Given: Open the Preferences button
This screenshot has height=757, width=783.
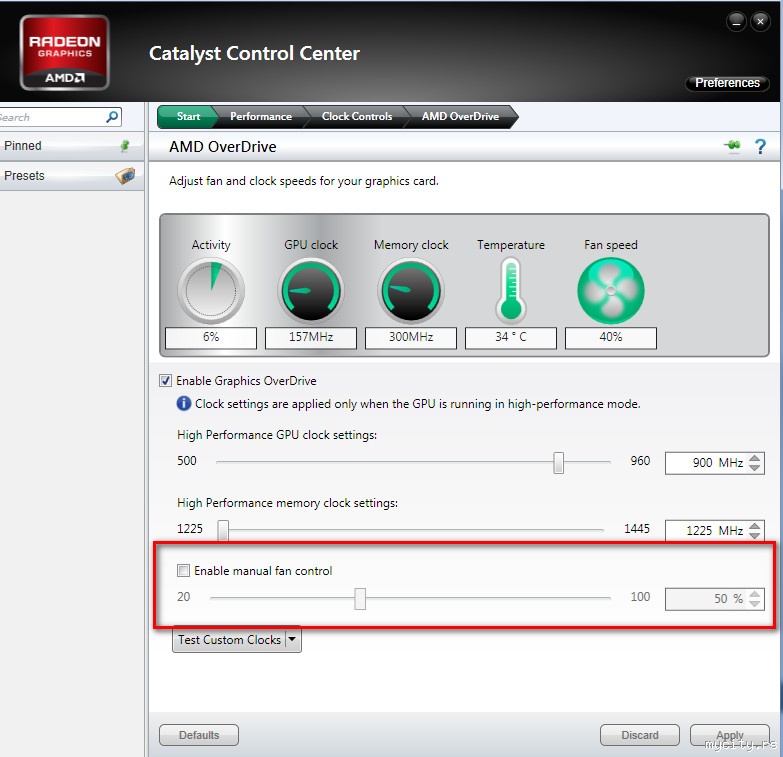Looking at the screenshot, I should tap(727, 83).
